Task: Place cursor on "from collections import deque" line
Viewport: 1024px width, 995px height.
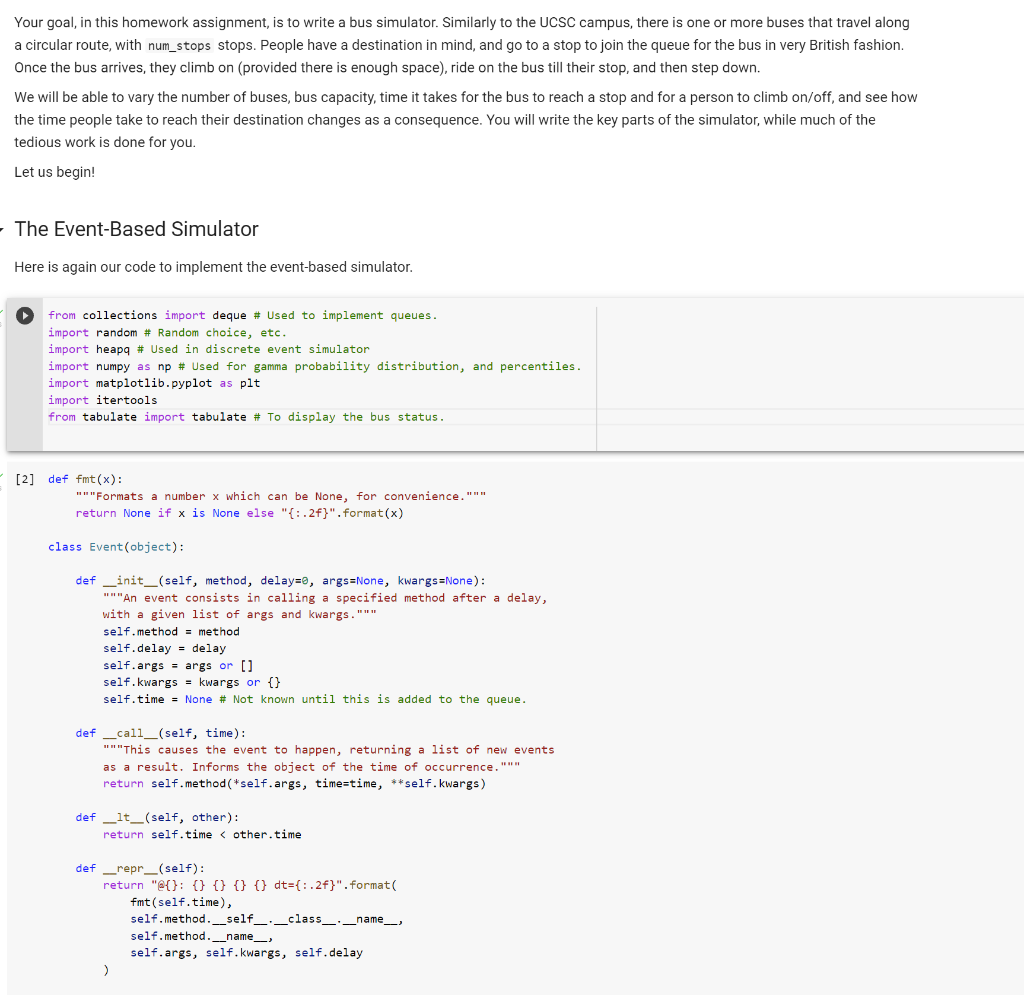Action: (242, 315)
